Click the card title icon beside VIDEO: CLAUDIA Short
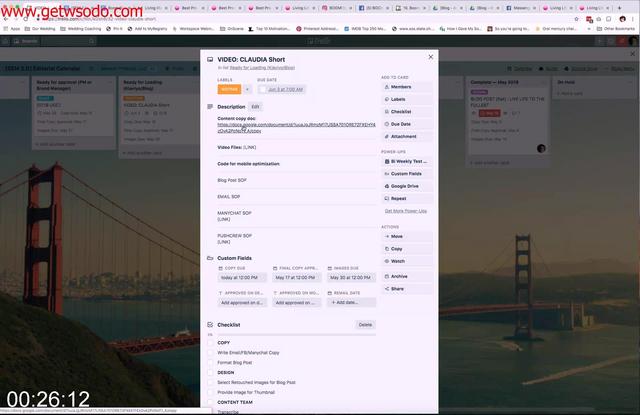This screenshot has height=415, width=640. coord(210,60)
